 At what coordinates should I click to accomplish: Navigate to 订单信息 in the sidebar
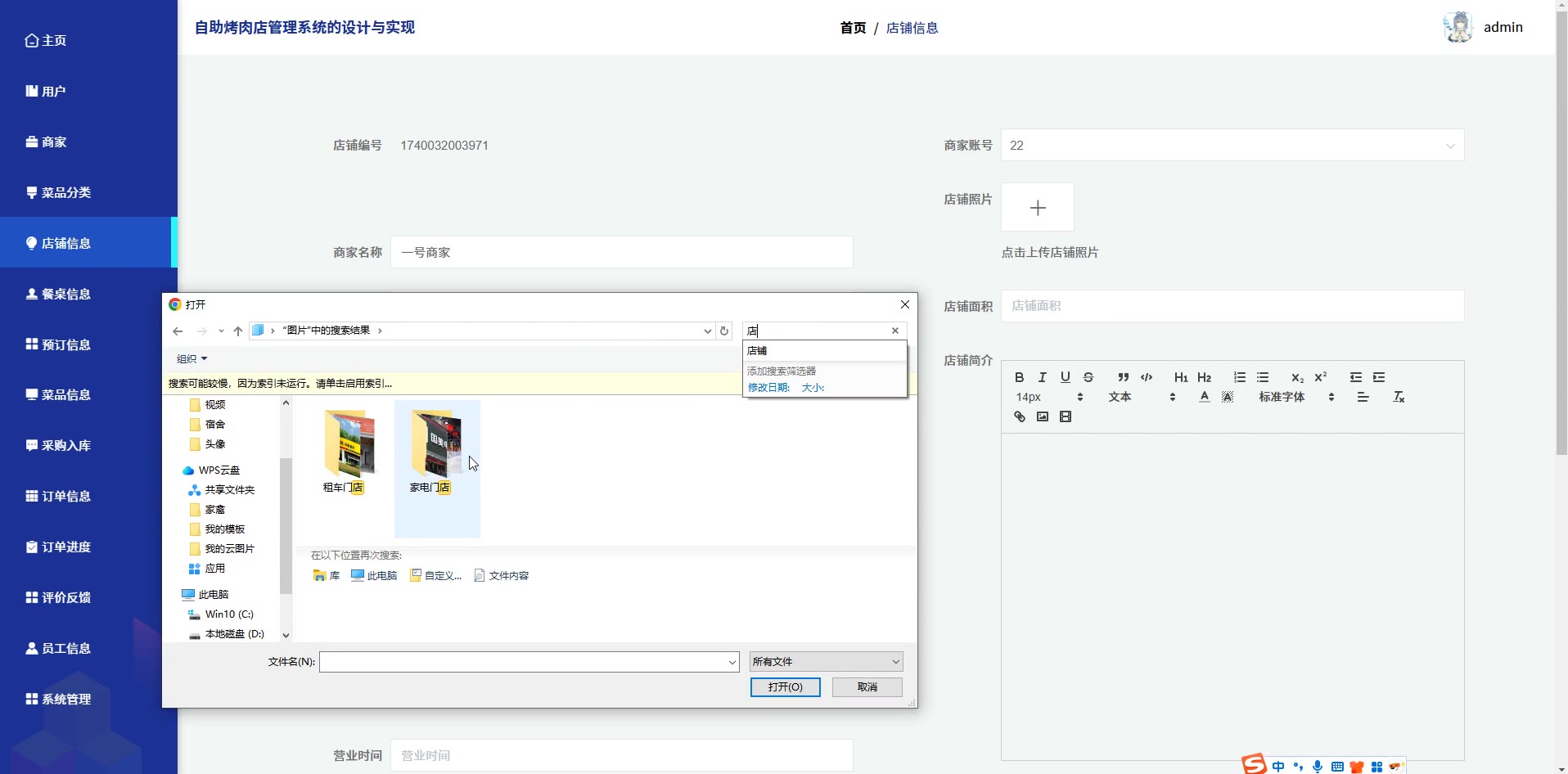click(x=65, y=496)
